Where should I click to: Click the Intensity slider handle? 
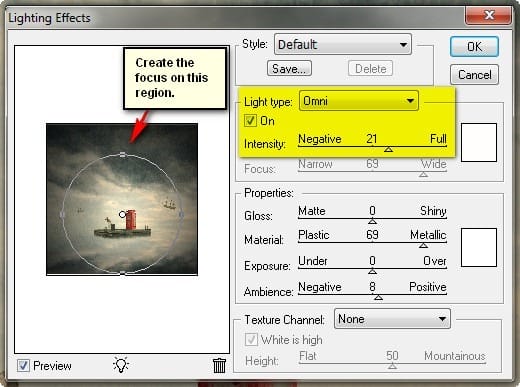click(388, 150)
